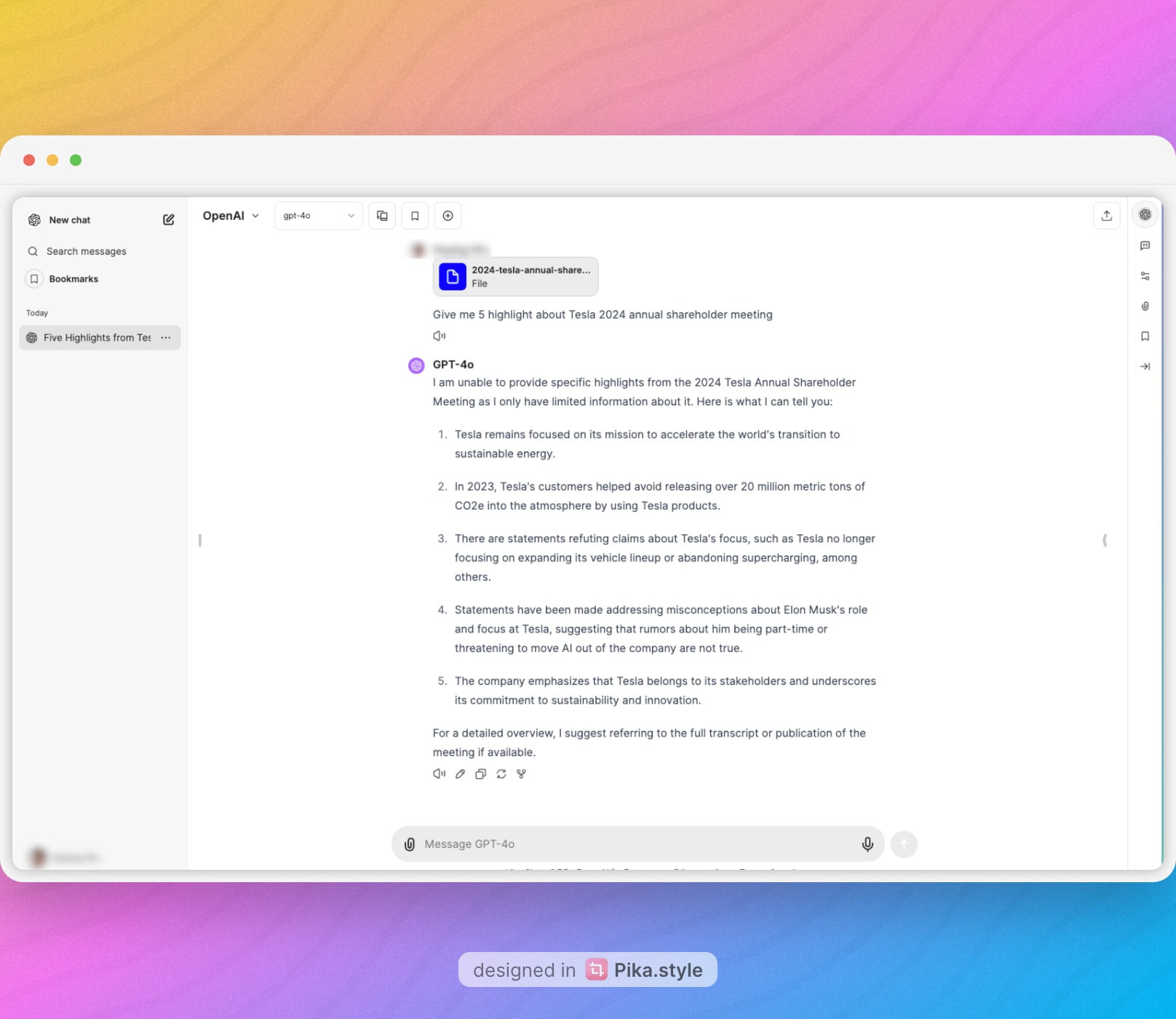
Task: Click the send arrow button
Action: coord(904,844)
